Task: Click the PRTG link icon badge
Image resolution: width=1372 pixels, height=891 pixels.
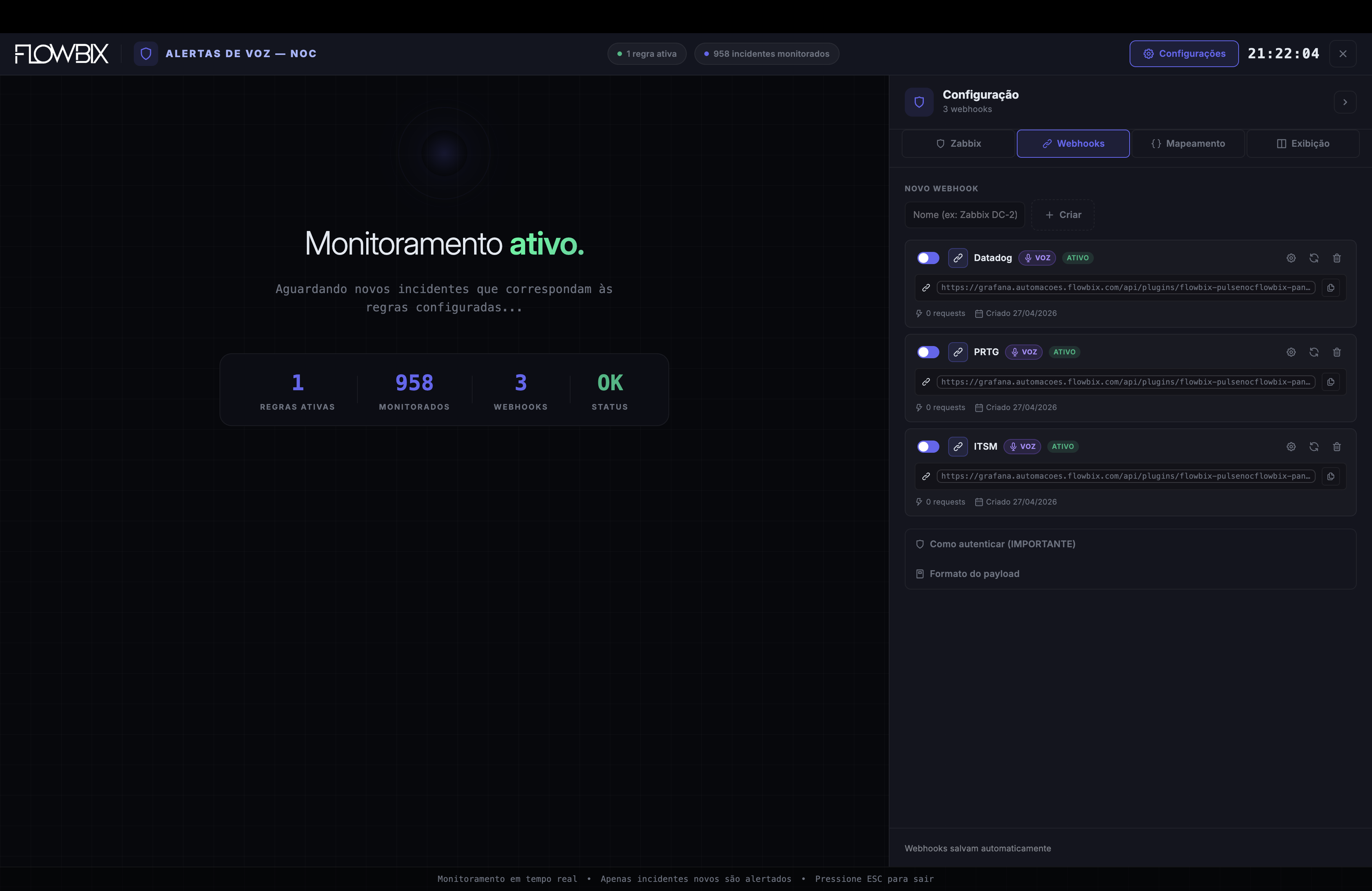Action: point(957,352)
